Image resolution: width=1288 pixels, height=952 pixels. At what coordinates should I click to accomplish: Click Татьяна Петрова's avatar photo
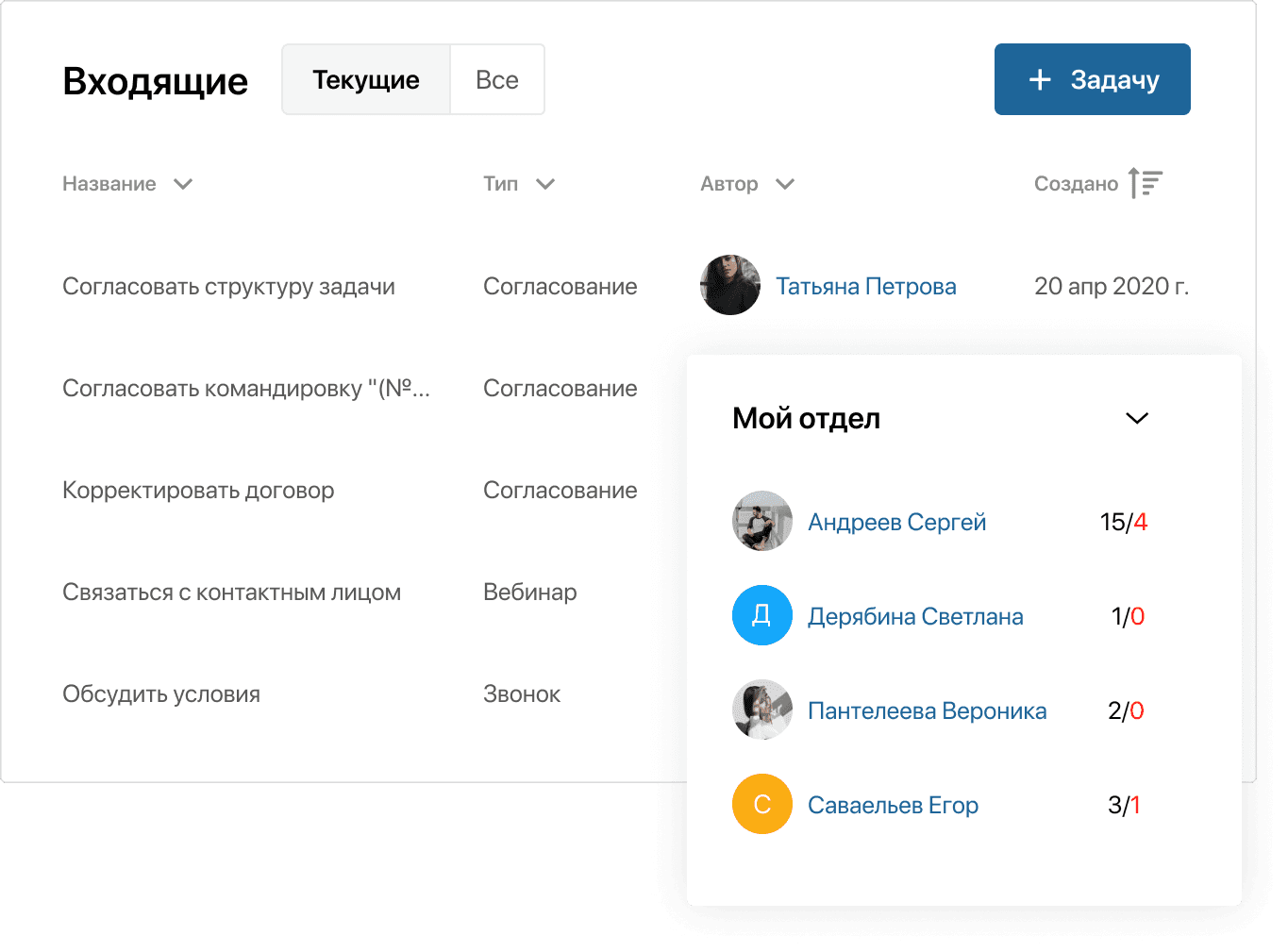(729, 285)
